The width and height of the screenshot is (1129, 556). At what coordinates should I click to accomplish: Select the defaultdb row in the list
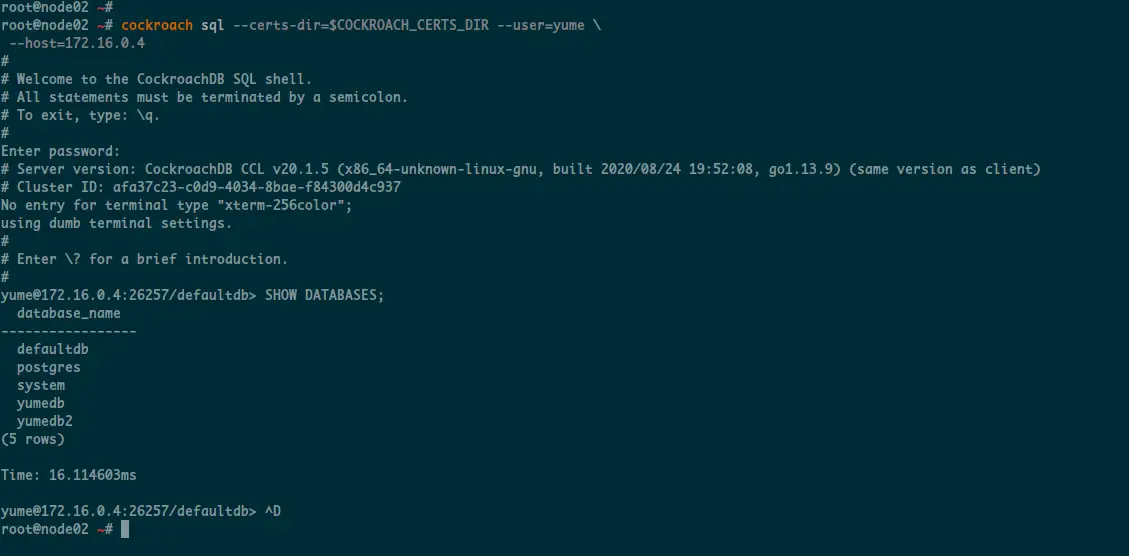point(53,349)
